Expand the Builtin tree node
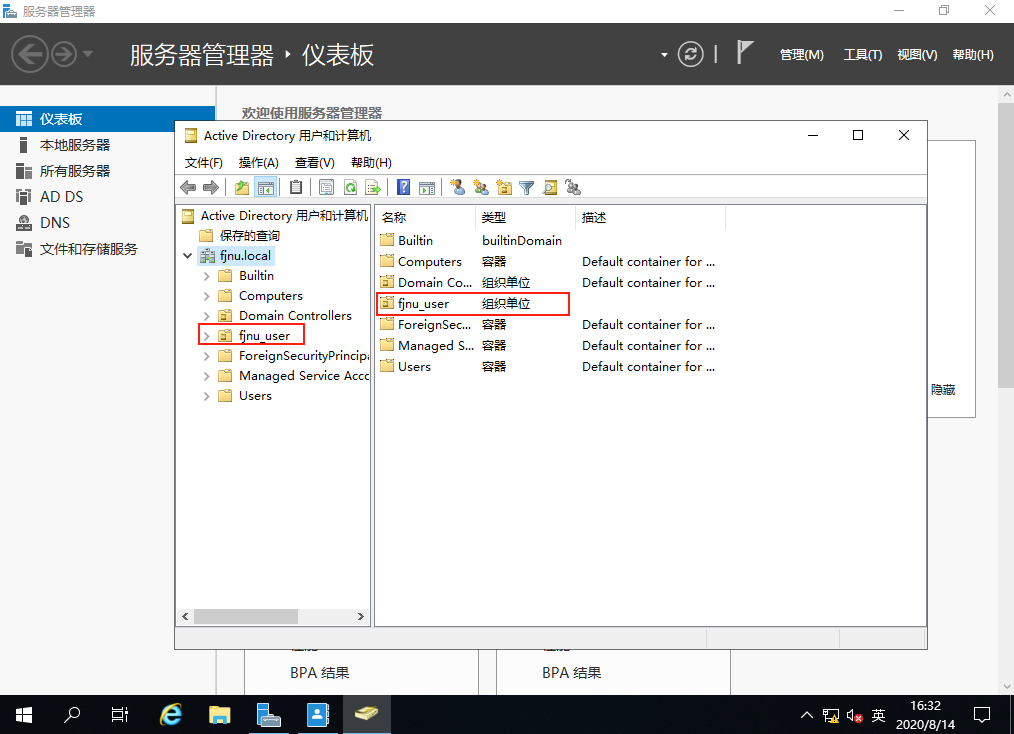The image size is (1014, 734). click(206, 276)
